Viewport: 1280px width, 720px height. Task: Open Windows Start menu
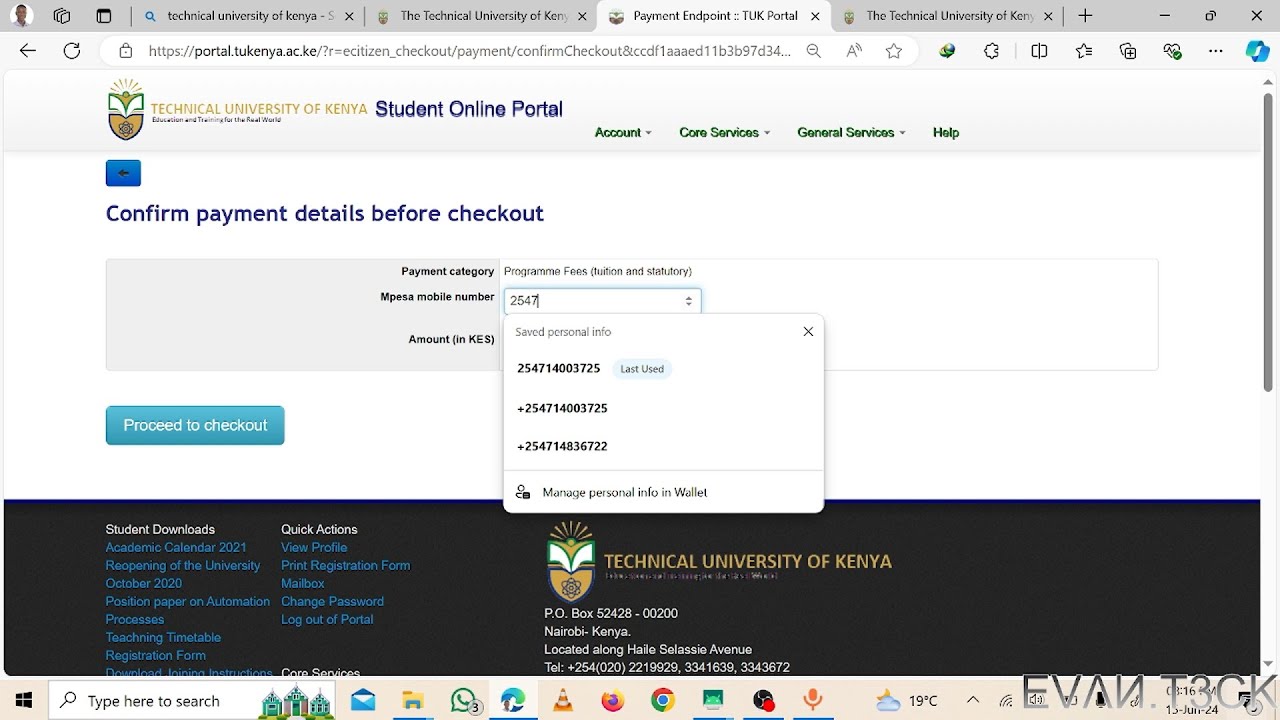coord(24,701)
